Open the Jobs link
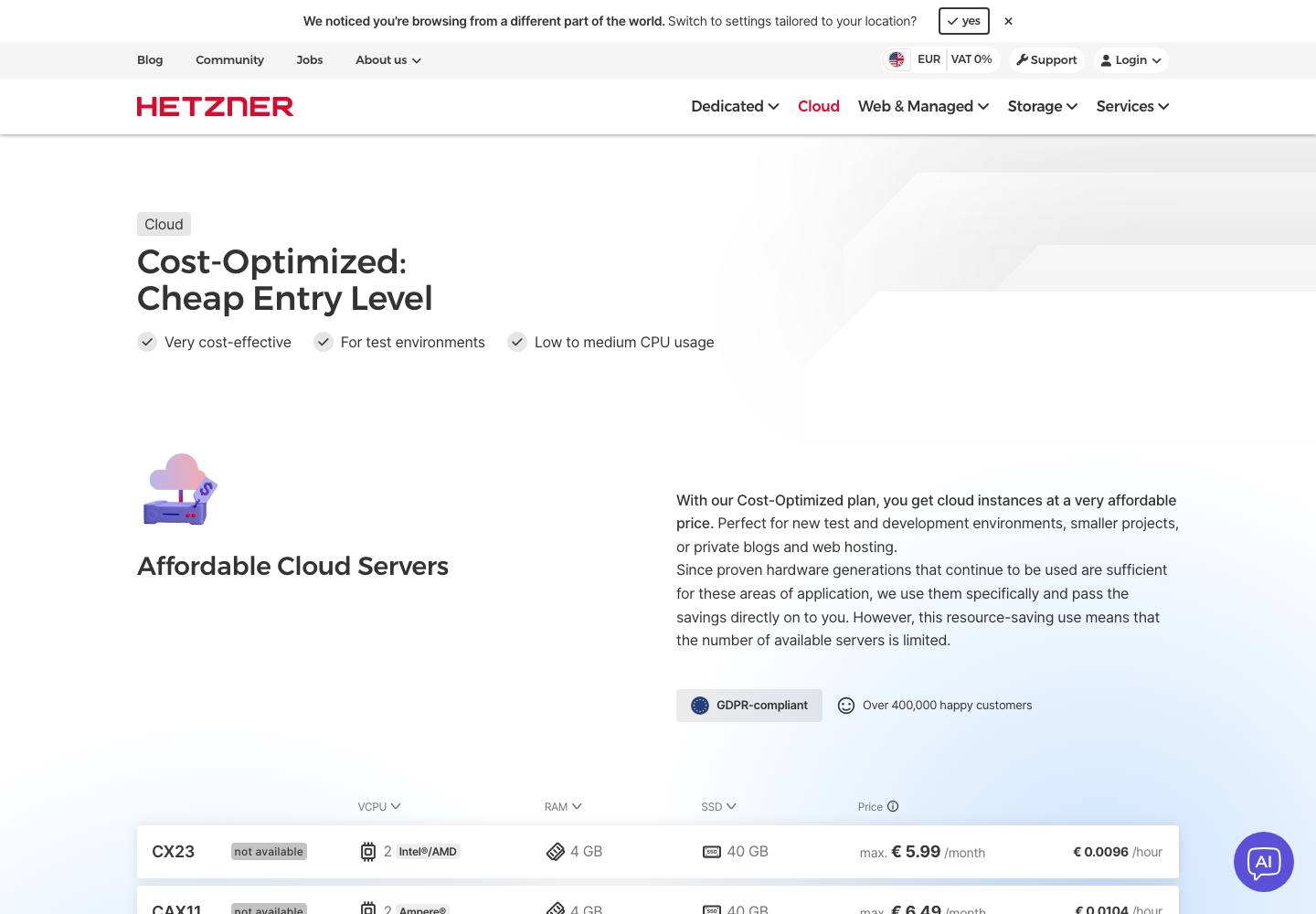 pyautogui.click(x=309, y=60)
